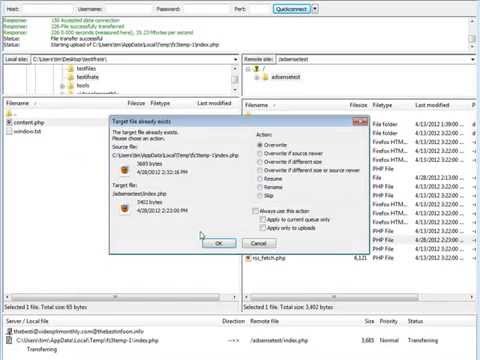Sort local files by Last modified column

click(214, 103)
